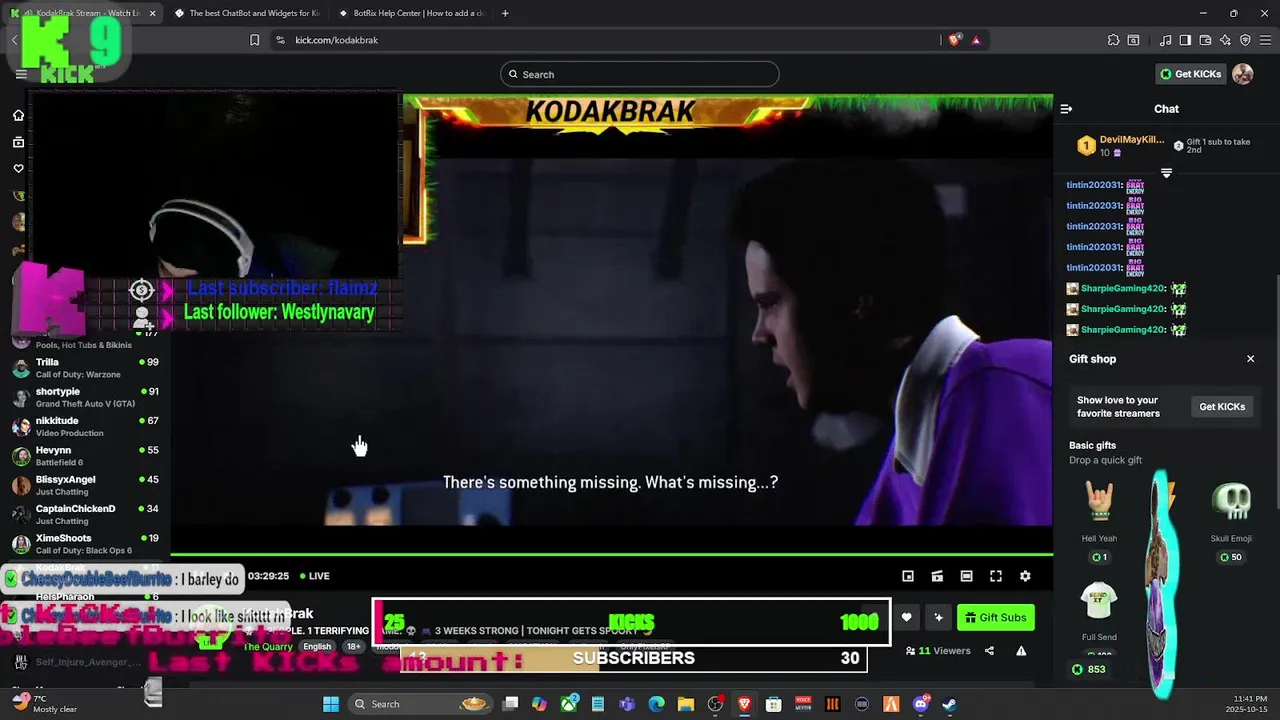Viewport: 1280px width, 720px height.
Task: Focus the Kick Search field
Action: coord(640,74)
